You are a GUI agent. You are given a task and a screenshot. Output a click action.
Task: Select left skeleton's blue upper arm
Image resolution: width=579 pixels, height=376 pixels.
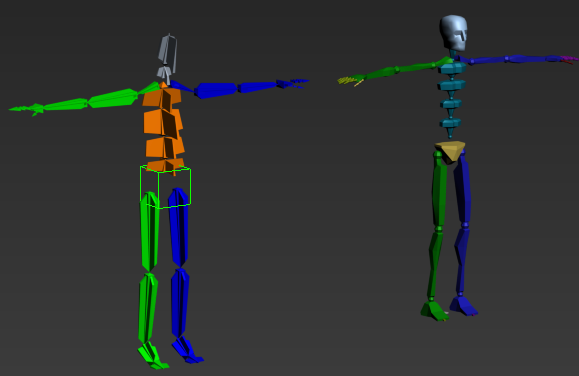point(216,90)
